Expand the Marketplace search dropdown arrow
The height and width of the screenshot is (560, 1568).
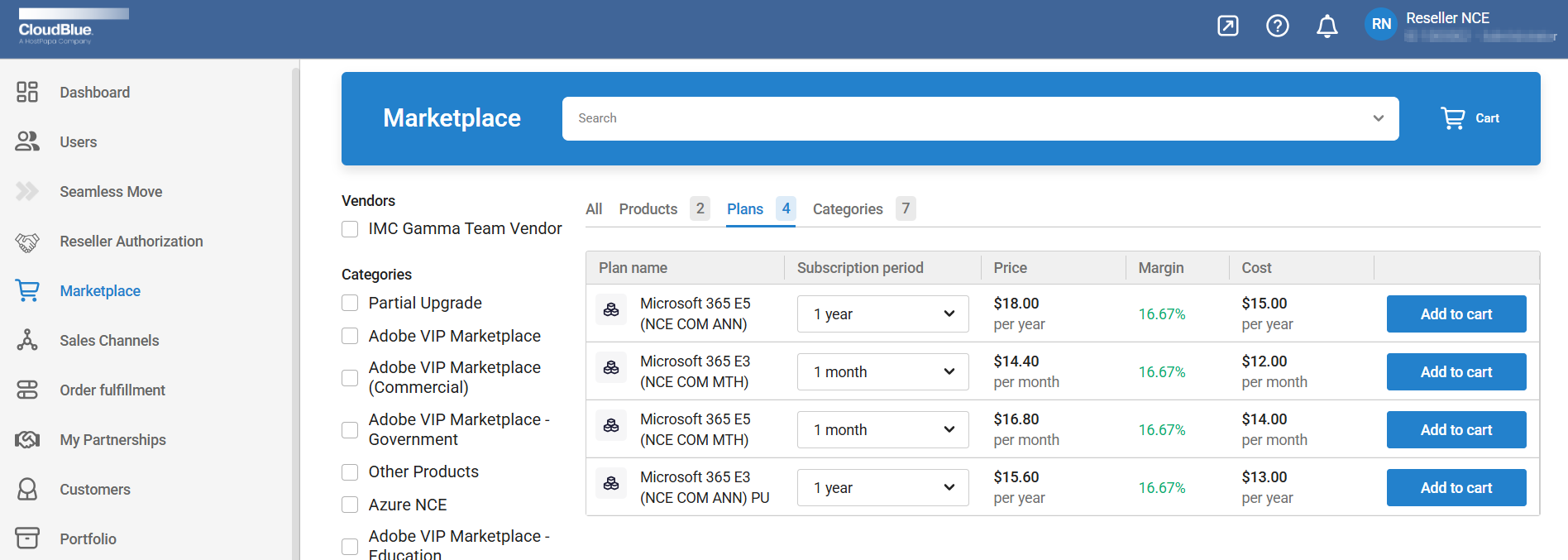point(1378,118)
